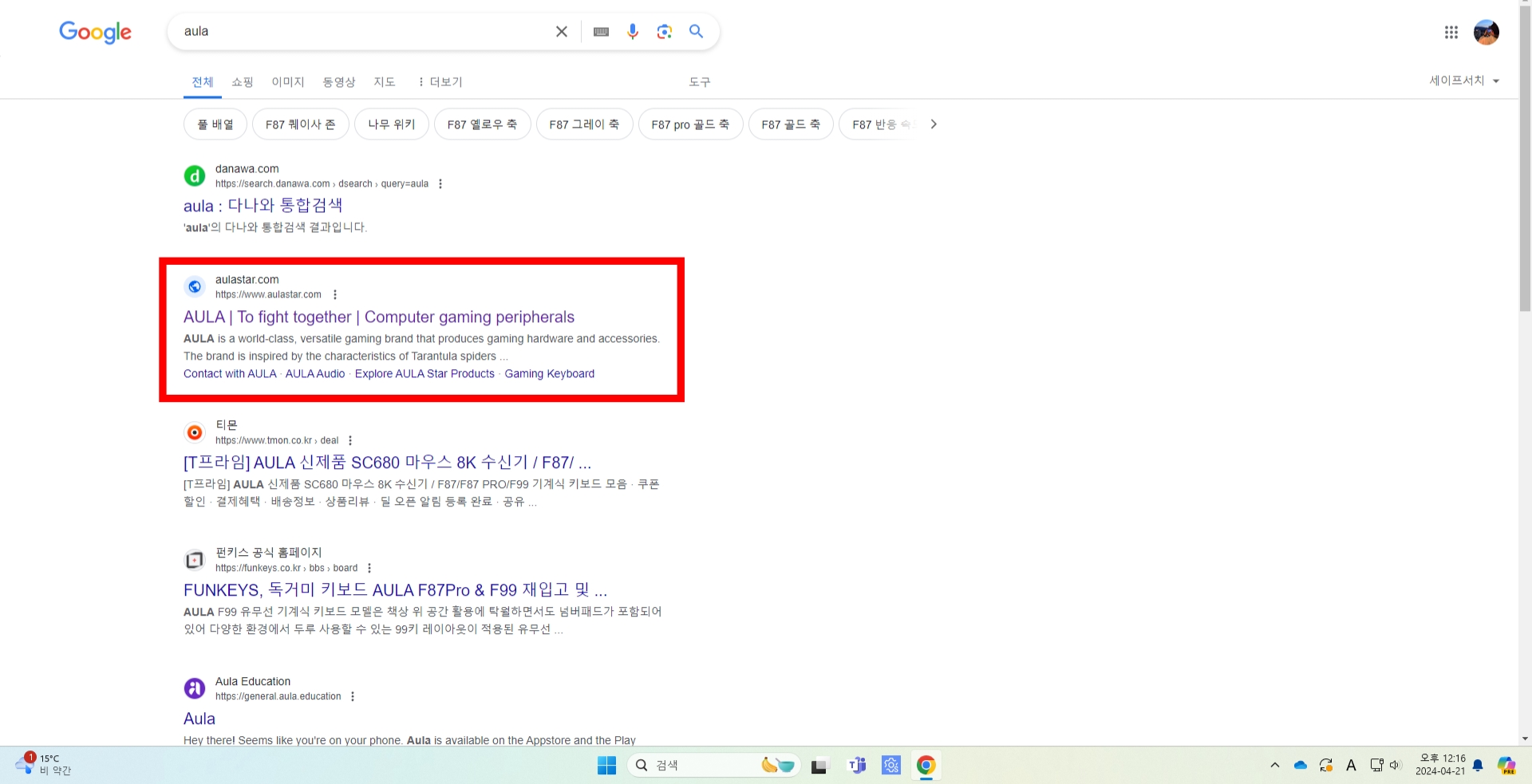Open AULA To fight together result
The height and width of the screenshot is (784, 1532).
[379, 317]
